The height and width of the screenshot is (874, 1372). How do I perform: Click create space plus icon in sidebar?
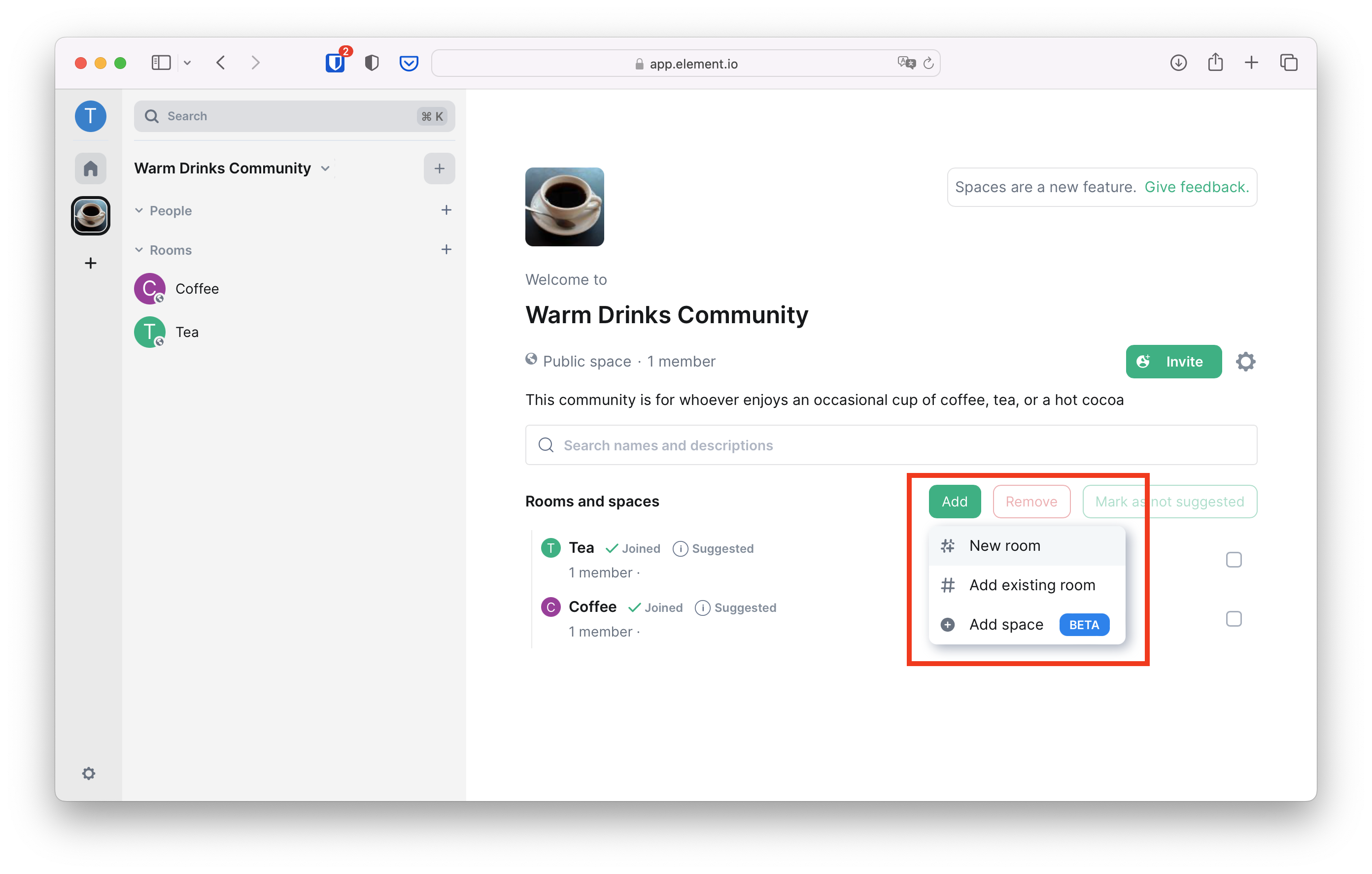91,263
